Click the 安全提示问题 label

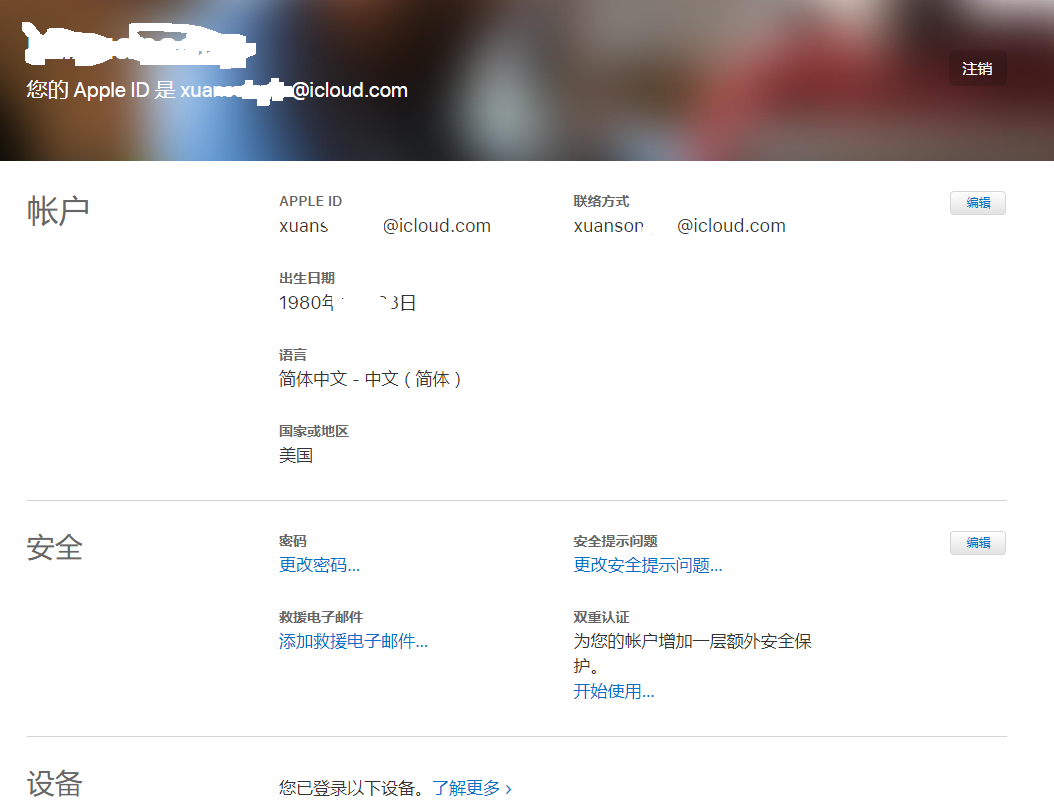click(x=616, y=542)
